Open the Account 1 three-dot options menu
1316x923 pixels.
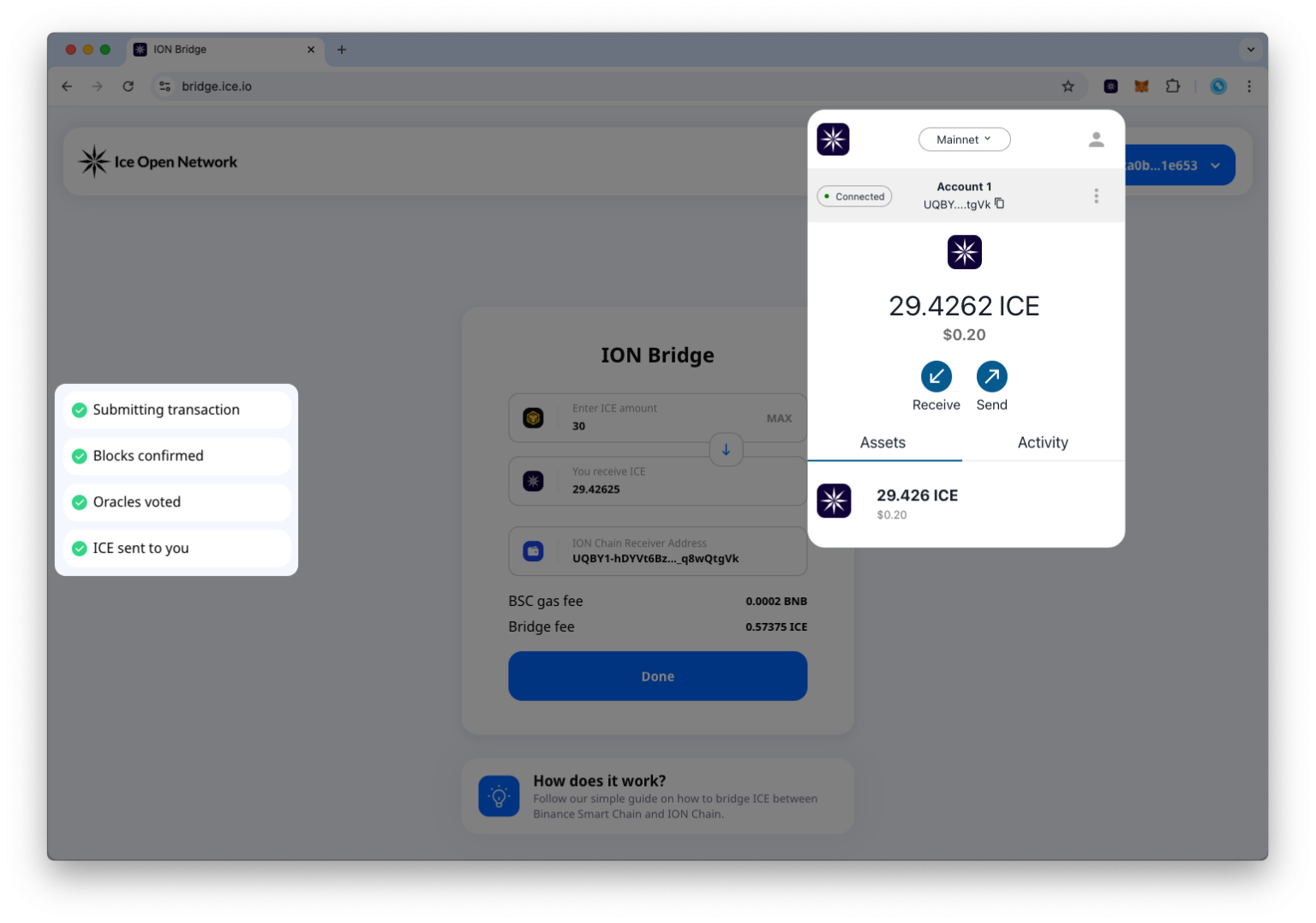1096,195
